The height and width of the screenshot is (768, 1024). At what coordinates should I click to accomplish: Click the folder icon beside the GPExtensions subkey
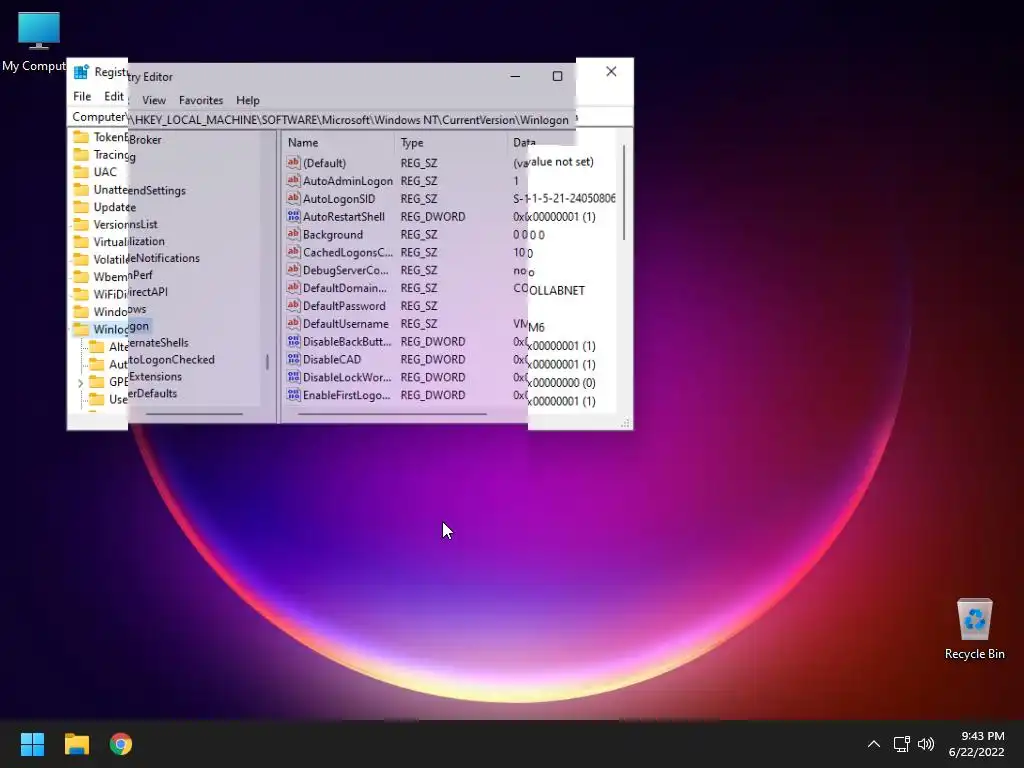tap(97, 381)
